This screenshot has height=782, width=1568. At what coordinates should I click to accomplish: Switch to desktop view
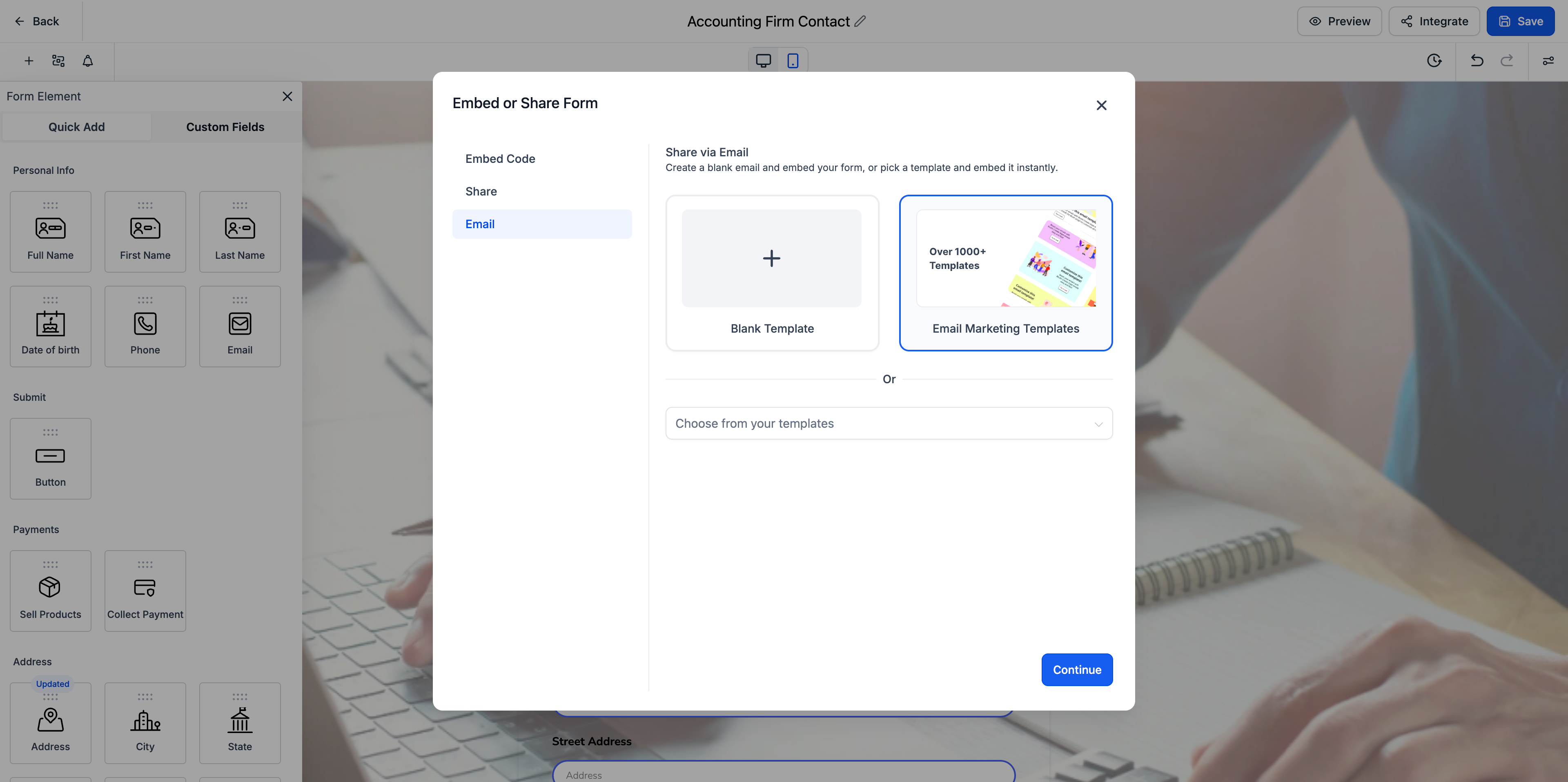[x=763, y=61]
